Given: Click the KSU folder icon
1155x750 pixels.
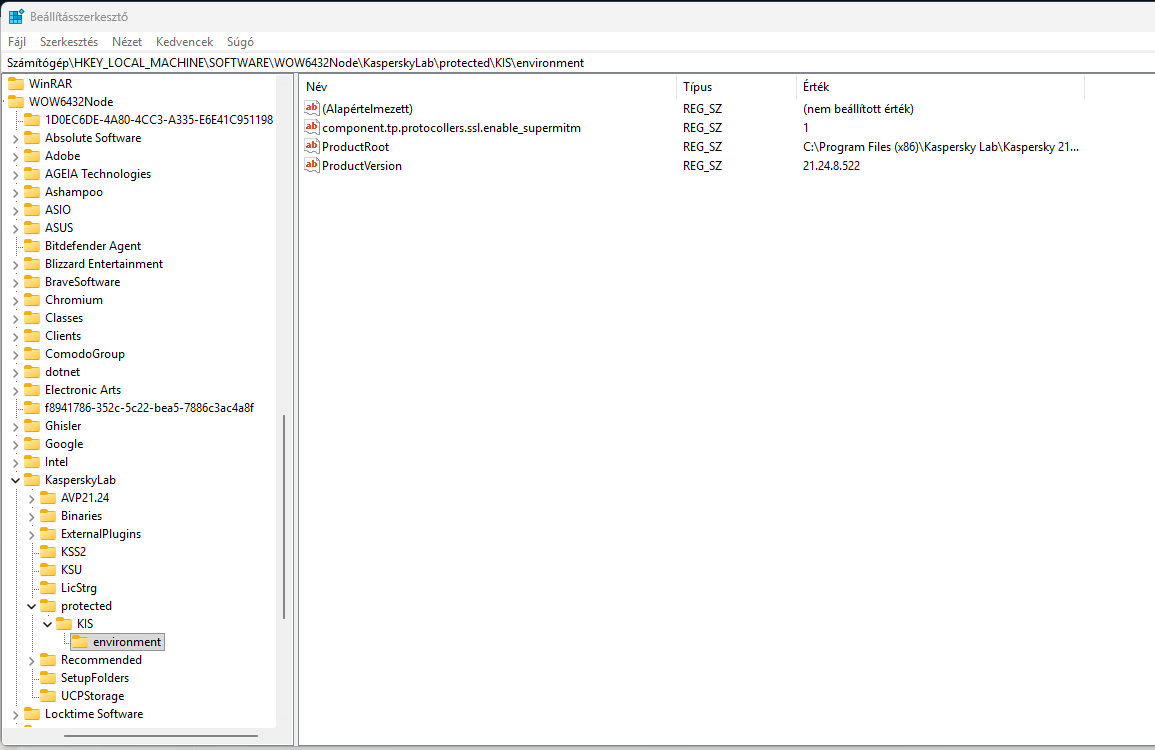Looking at the screenshot, I should coord(48,569).
